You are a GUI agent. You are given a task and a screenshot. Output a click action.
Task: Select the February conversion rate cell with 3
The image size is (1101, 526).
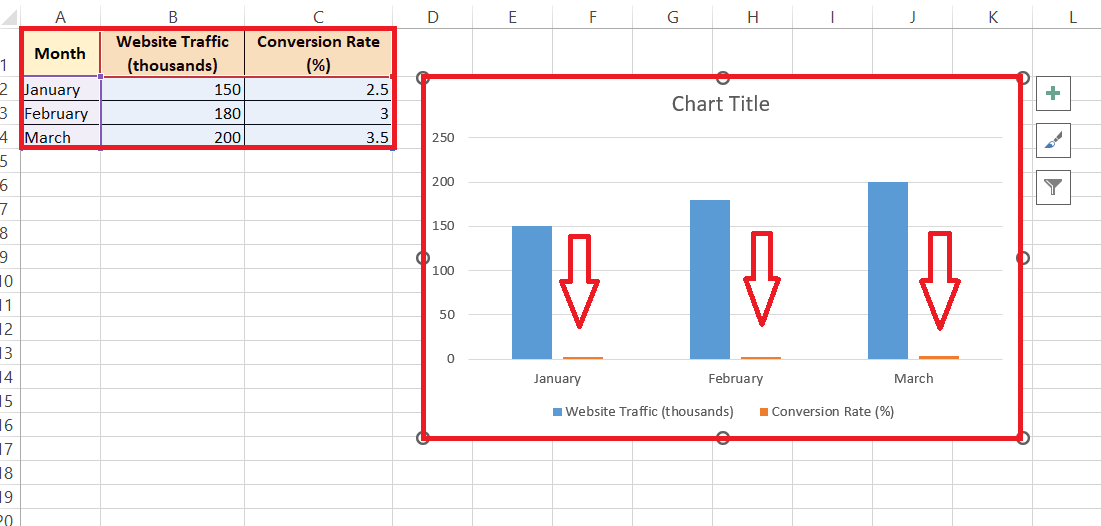(x=318, y=113)
